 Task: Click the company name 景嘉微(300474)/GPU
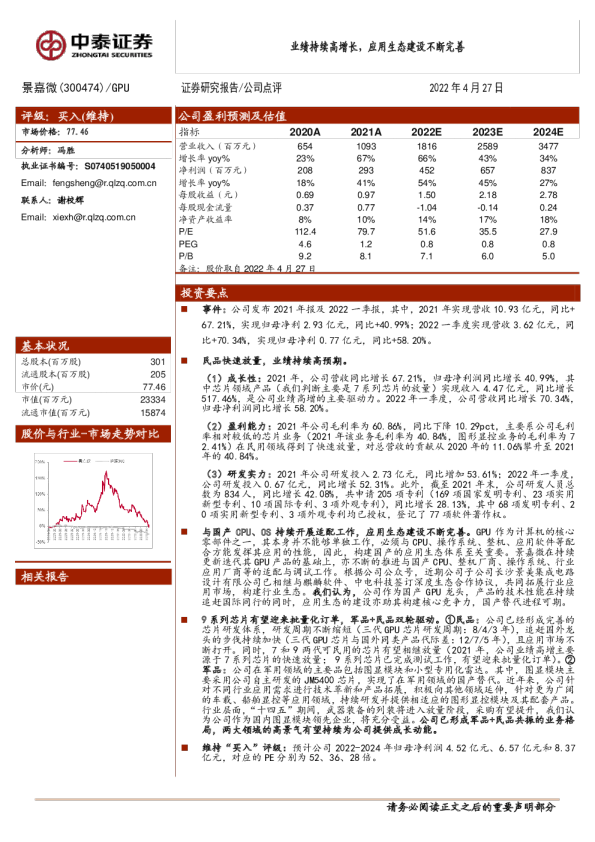point(75,88)
